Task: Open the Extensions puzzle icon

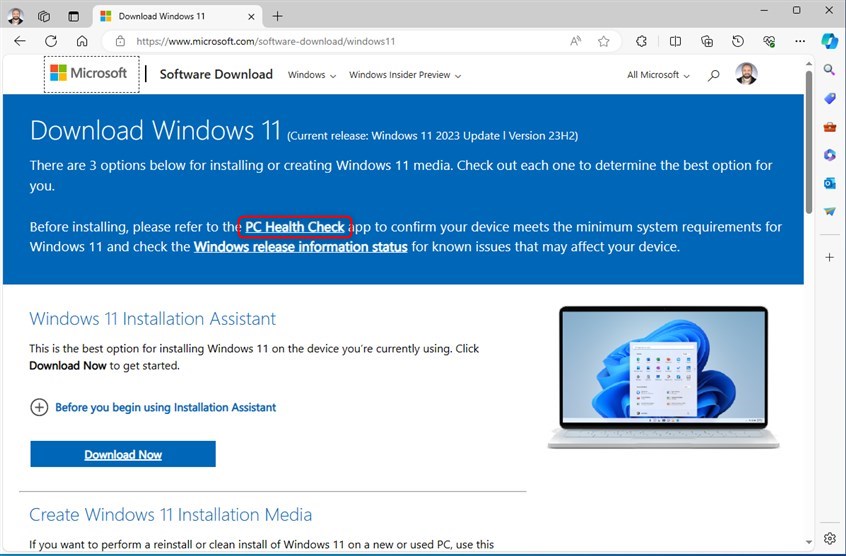Action: pos(642,41)
